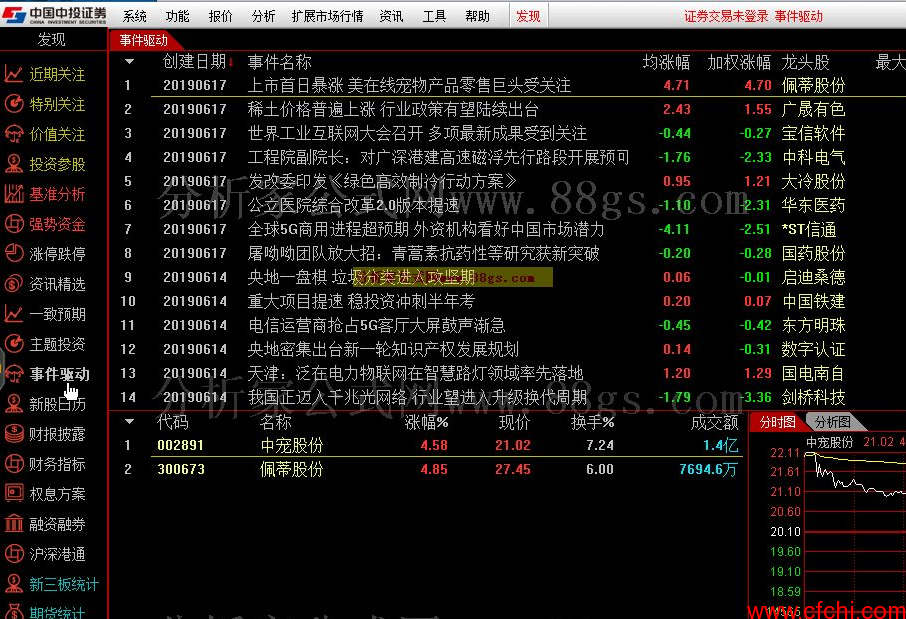906x619 pixels.
Task: Sort by the 龙头股 column header
Action: point(805,62)
